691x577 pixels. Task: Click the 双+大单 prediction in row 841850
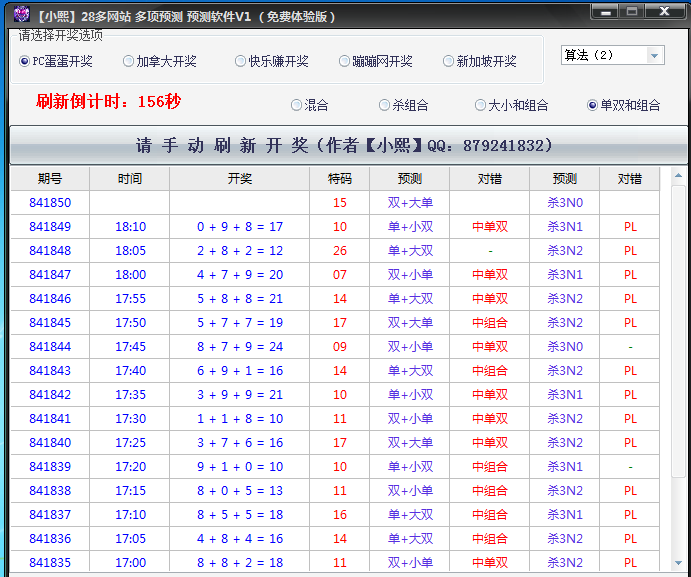point(410,203)
